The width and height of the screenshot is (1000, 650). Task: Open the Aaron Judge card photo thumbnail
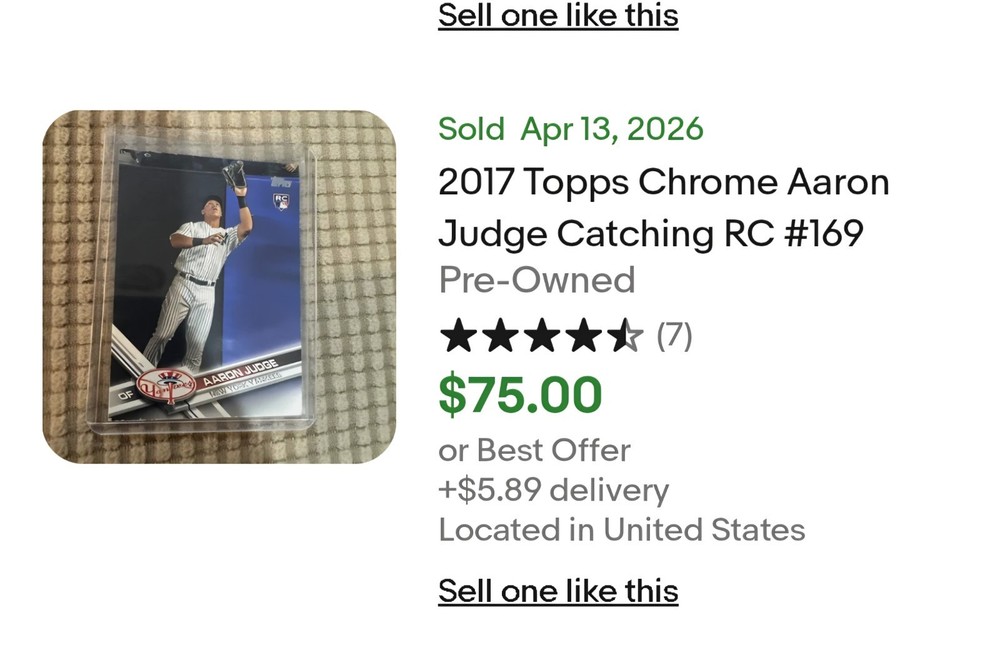point(219,287)
